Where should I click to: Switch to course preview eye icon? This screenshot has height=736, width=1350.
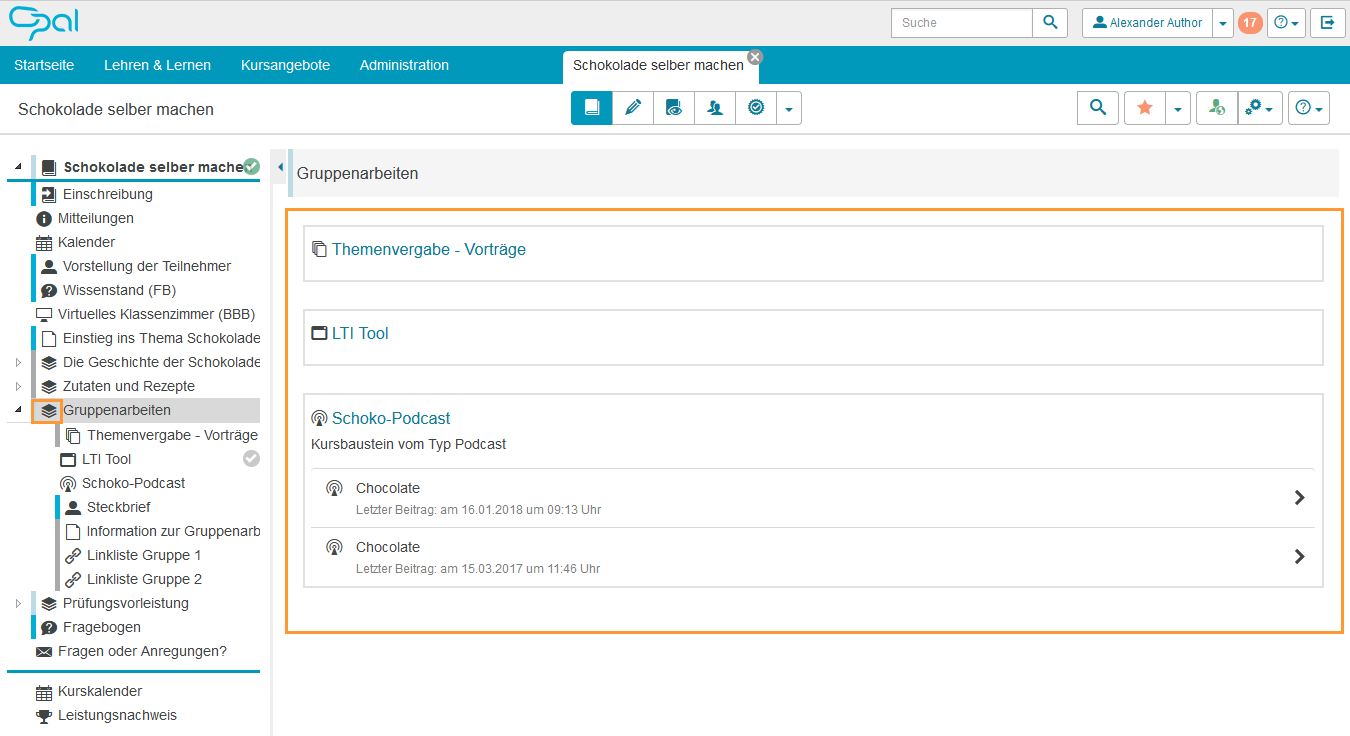674,108
